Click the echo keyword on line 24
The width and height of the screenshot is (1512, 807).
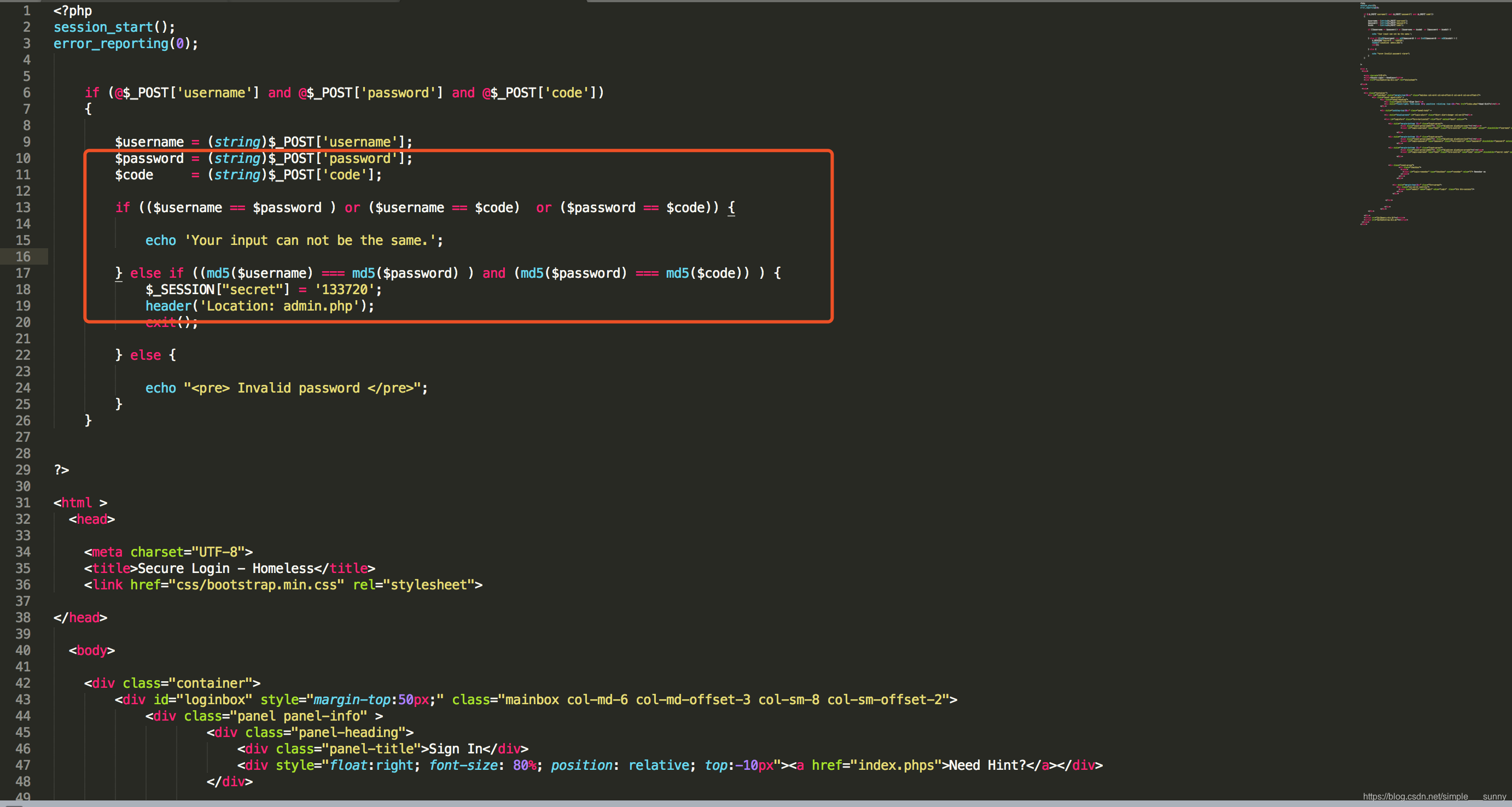tap(161, 388)
